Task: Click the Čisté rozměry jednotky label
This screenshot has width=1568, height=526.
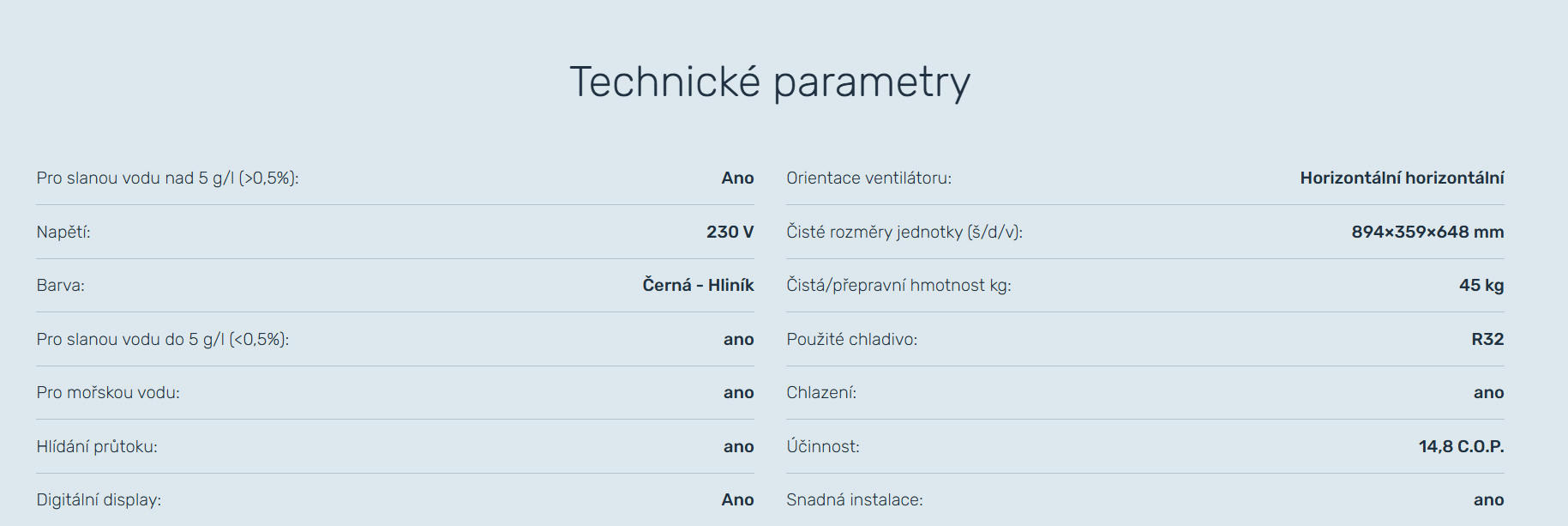Action: pos(904,232)
